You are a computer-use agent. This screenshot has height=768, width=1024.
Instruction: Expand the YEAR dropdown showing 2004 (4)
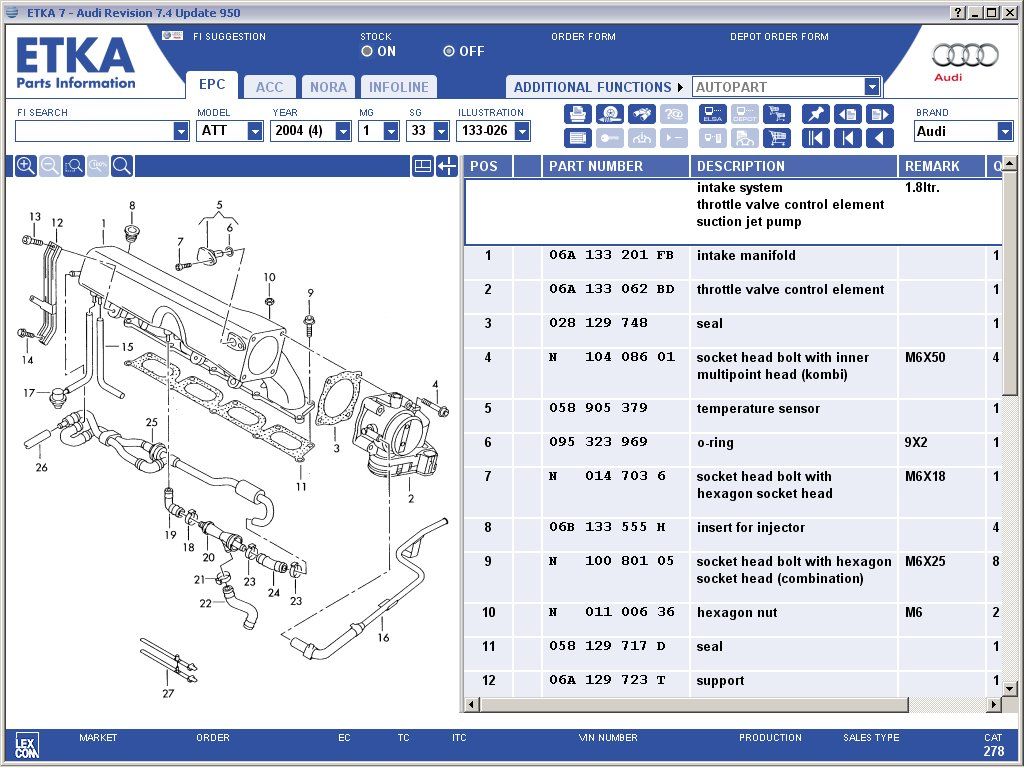(343, 131)
